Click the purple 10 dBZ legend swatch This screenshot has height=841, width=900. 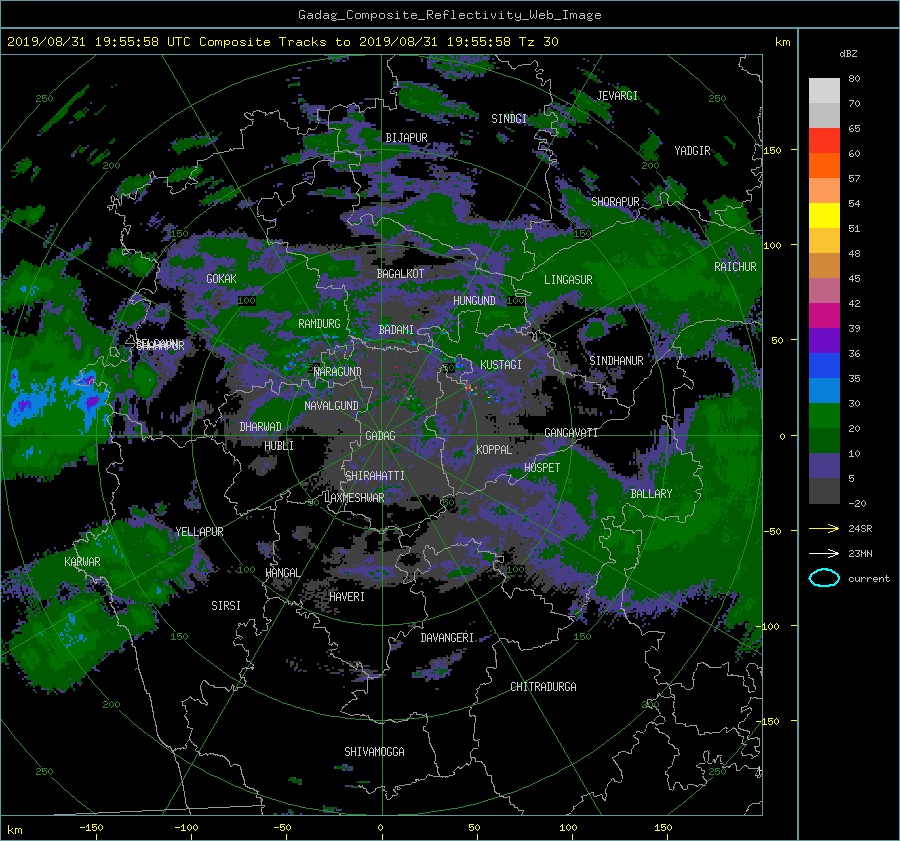point(824,466)
